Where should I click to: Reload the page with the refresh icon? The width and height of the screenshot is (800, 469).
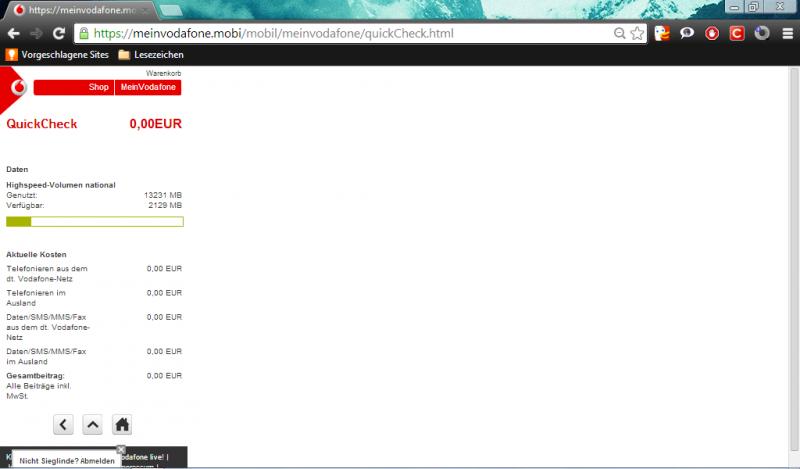tap(59, 34)
